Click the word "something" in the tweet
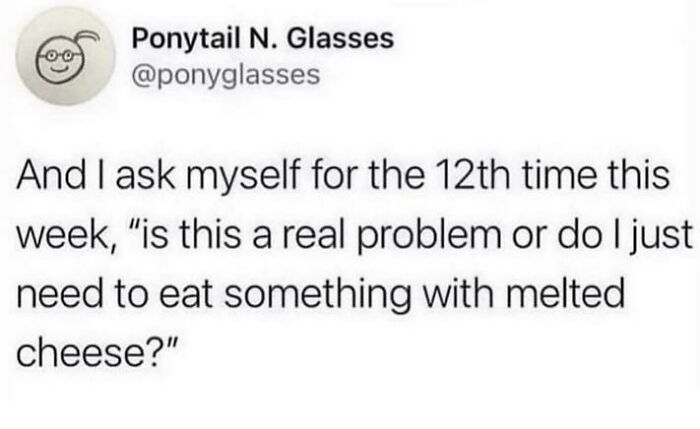This screenshot has width=700, height=429. pos(317,296)
